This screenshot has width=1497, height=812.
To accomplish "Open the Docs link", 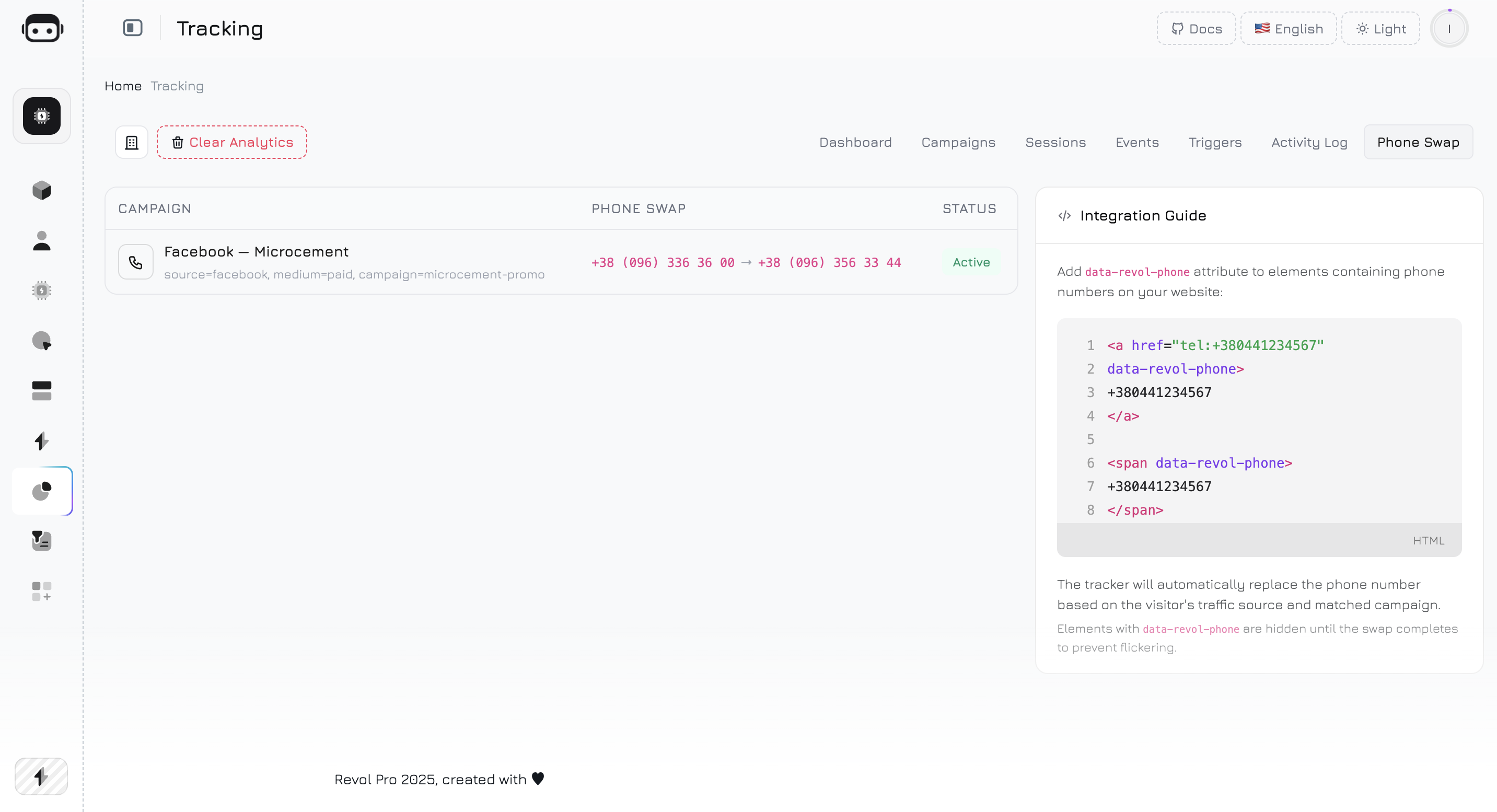I will [1196, 29].
